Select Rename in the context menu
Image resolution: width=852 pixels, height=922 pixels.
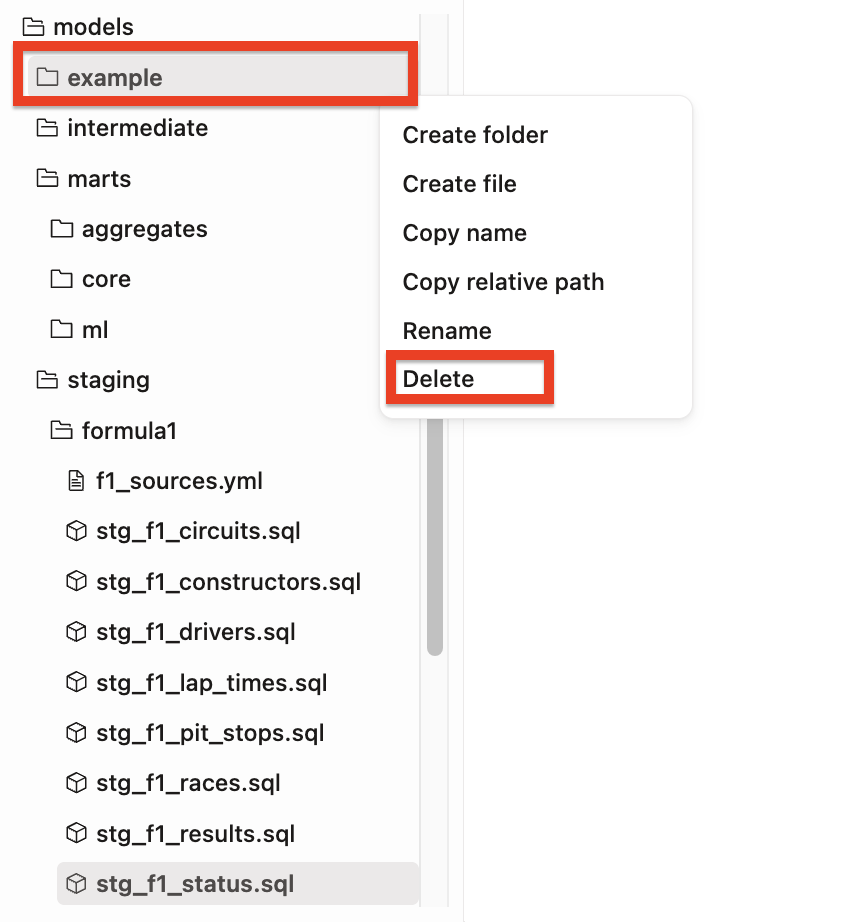tap(446, 331)
